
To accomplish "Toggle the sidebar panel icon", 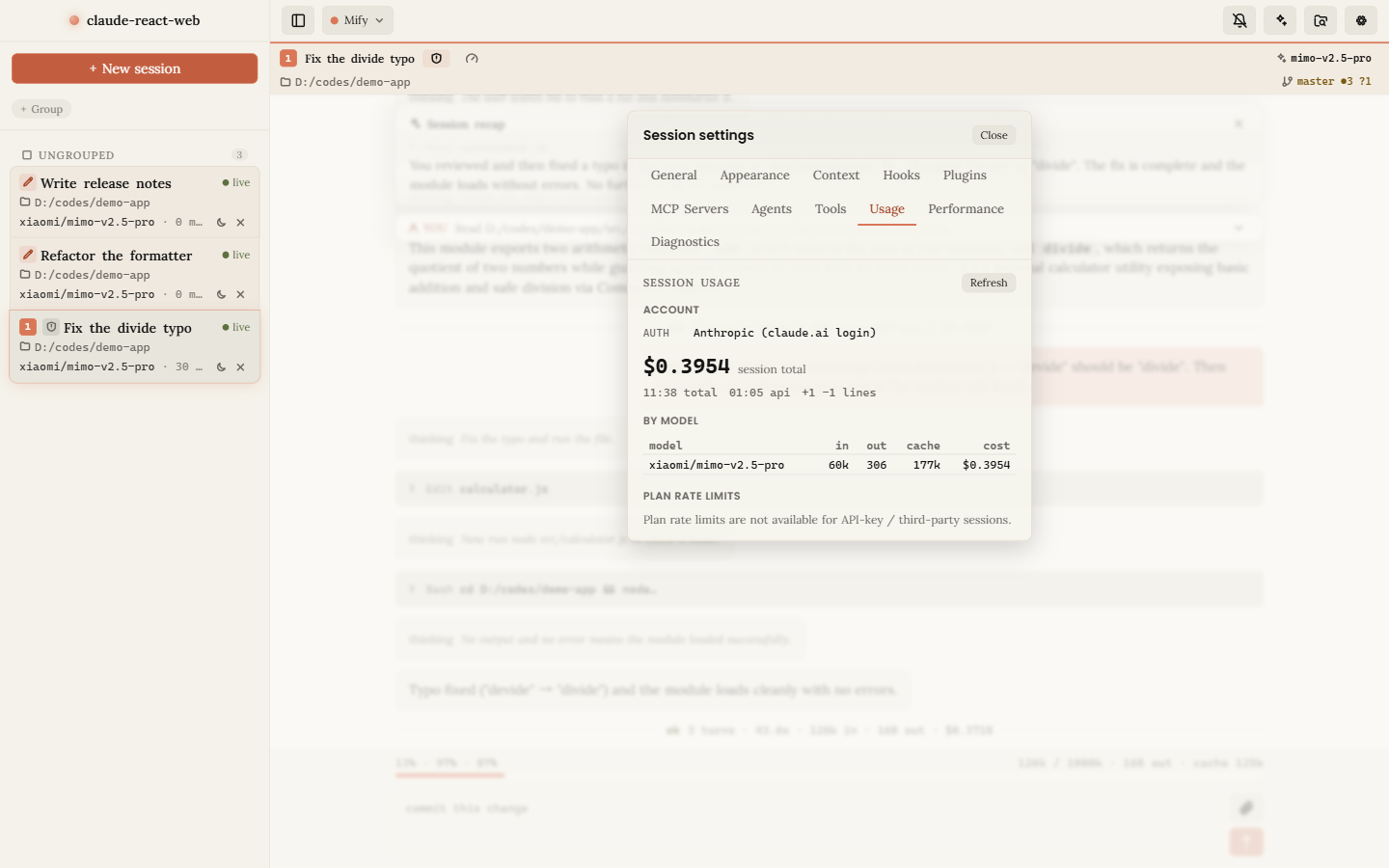I will pyautogui.click(x=298, y=20).
